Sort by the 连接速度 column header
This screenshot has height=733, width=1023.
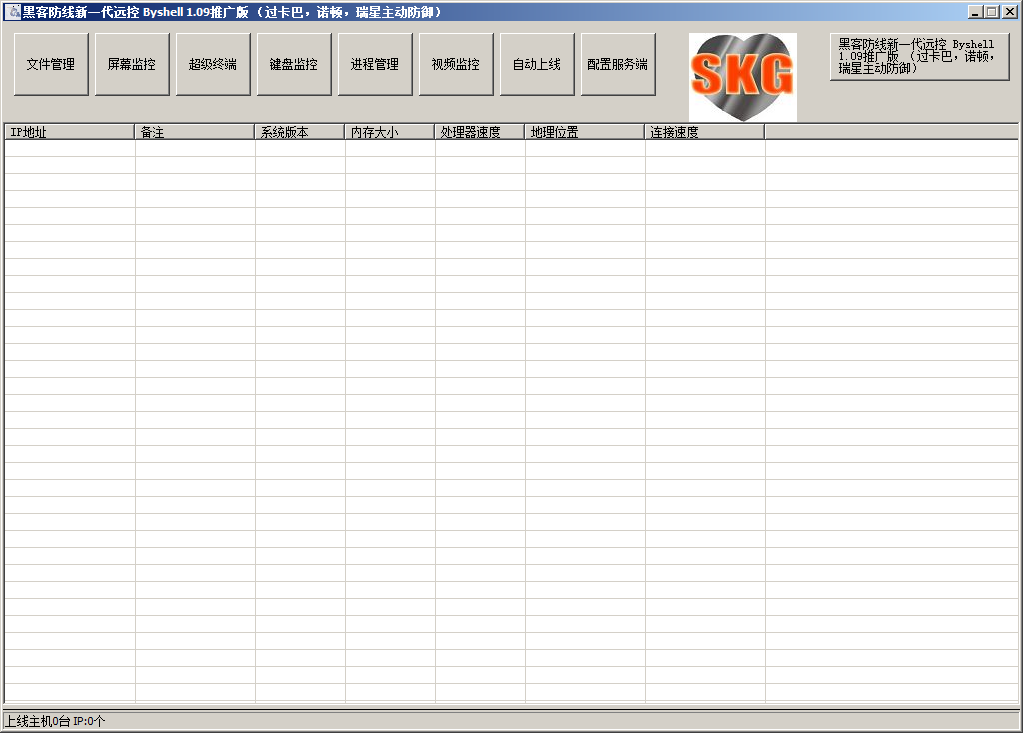pyautogui.click(x=704, y=132)
